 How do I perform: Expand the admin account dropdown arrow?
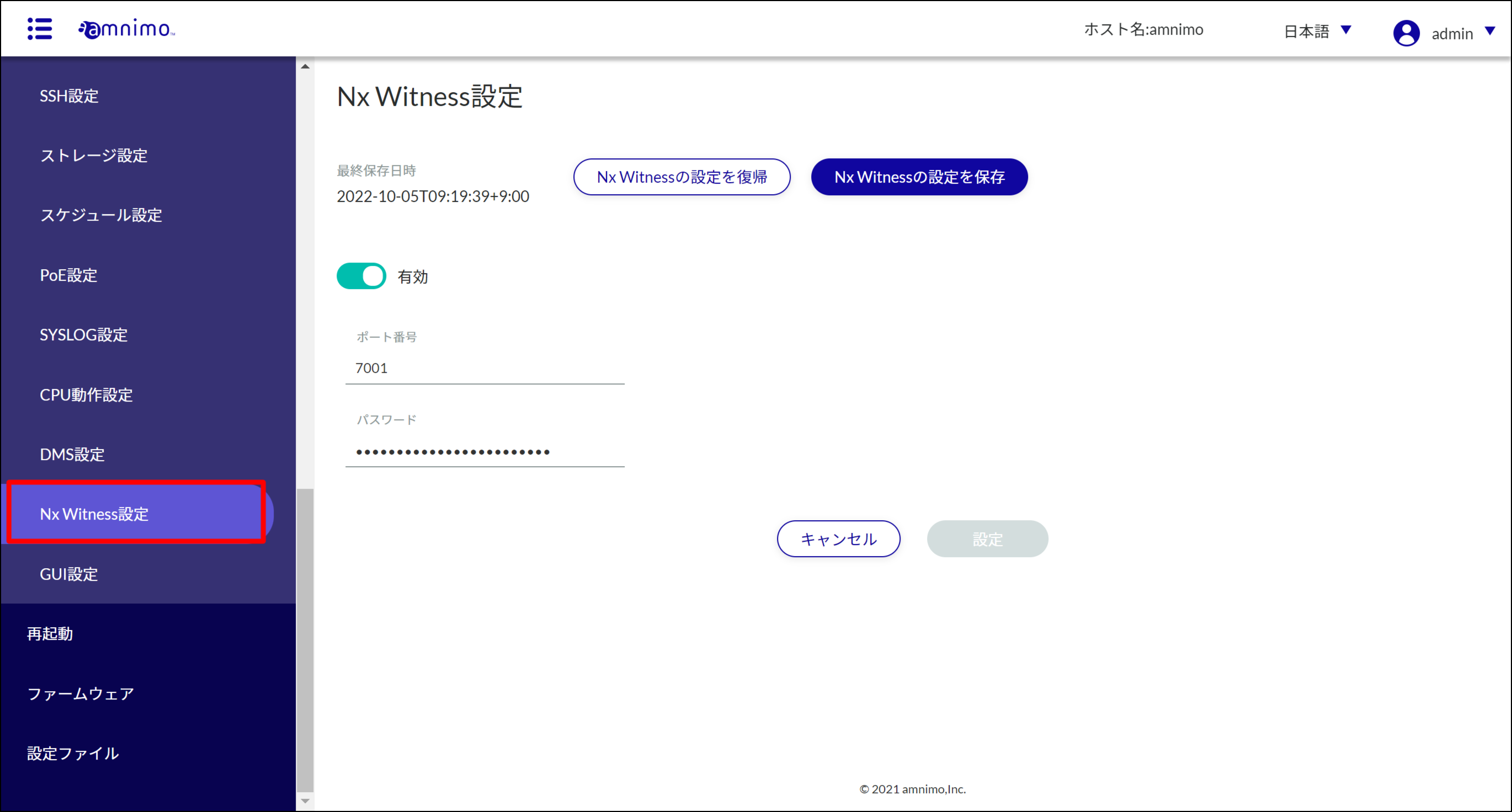point(1490,31)
